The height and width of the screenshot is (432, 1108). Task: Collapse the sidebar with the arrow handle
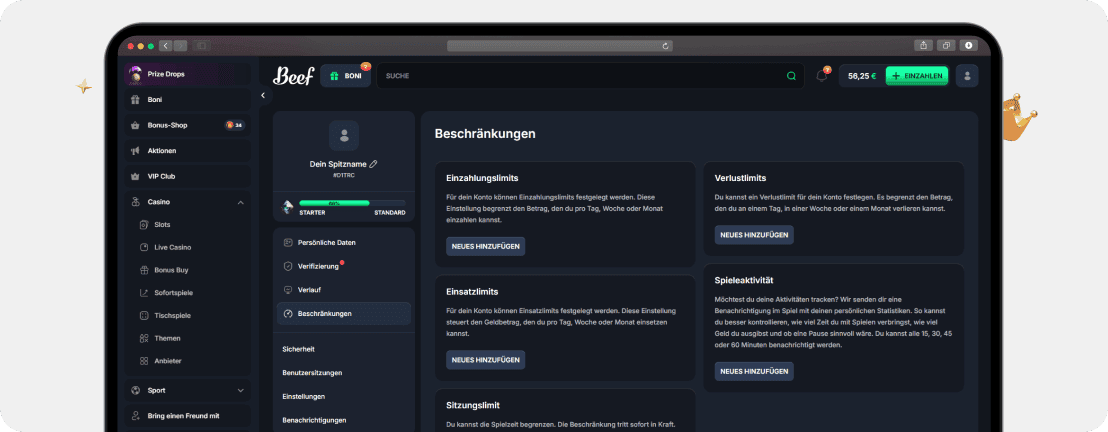click(263, 95)
